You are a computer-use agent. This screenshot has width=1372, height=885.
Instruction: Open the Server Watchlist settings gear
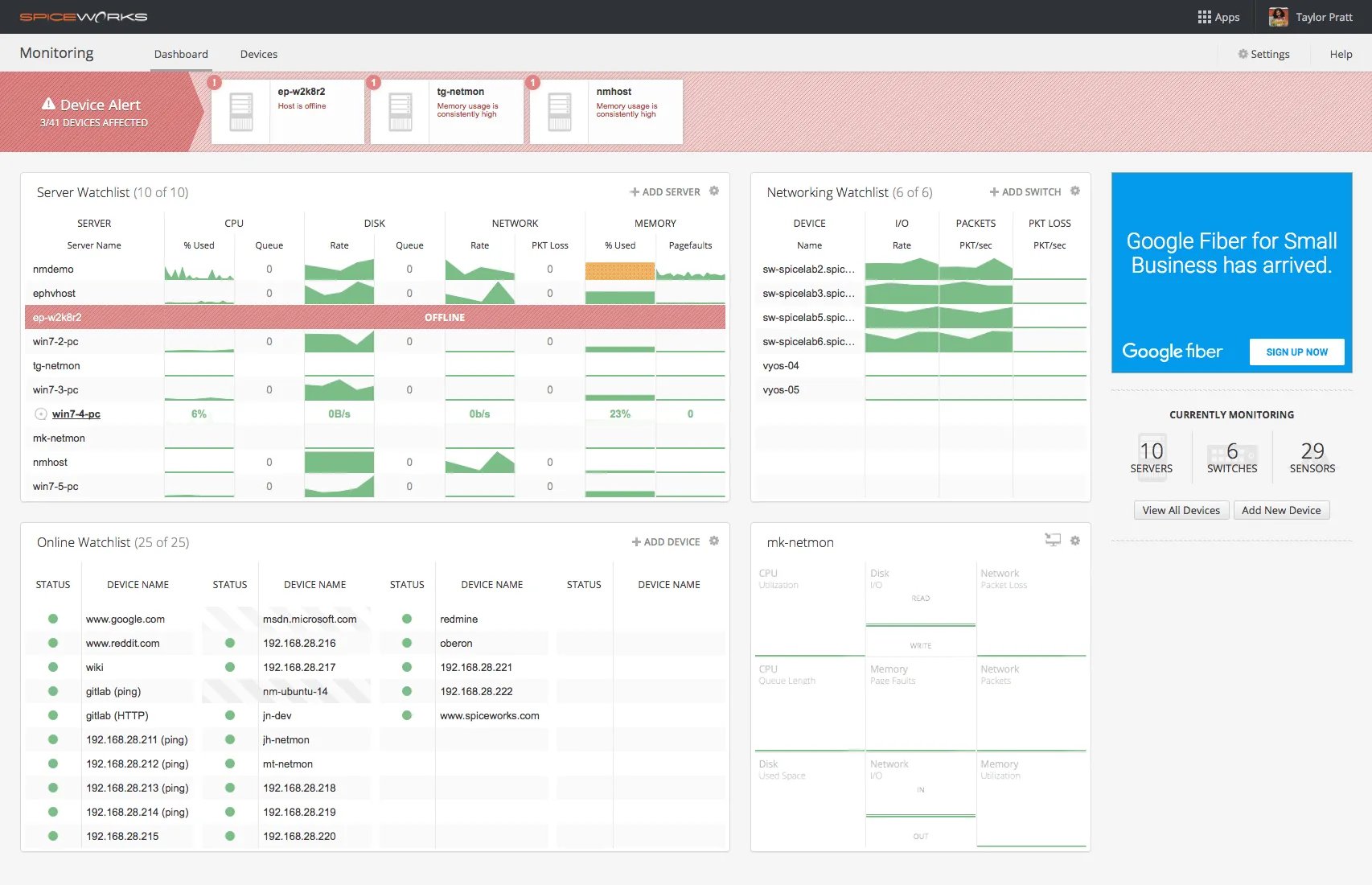(x=714, y=191)
